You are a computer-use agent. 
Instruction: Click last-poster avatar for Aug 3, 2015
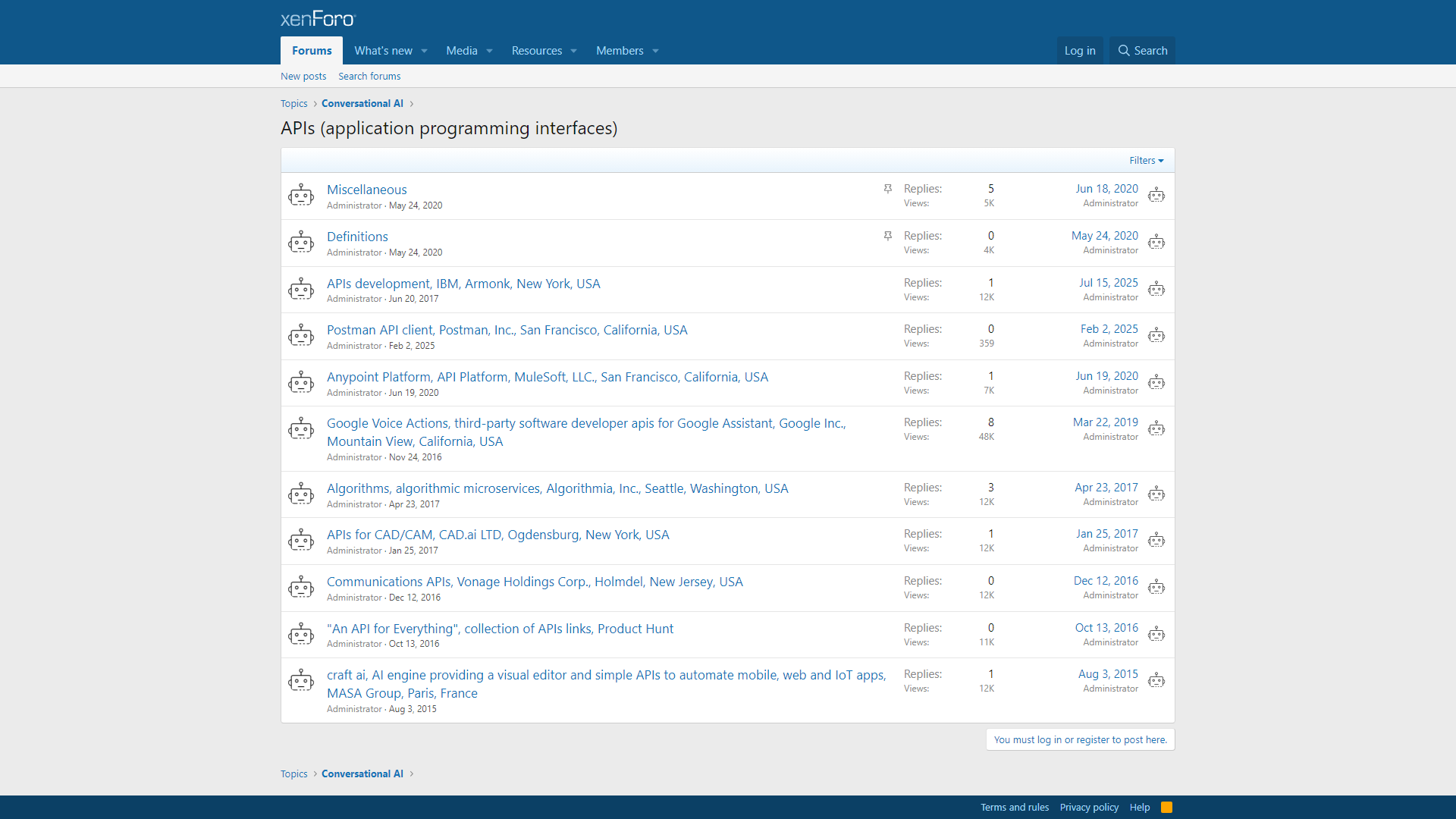(1156, 681)
